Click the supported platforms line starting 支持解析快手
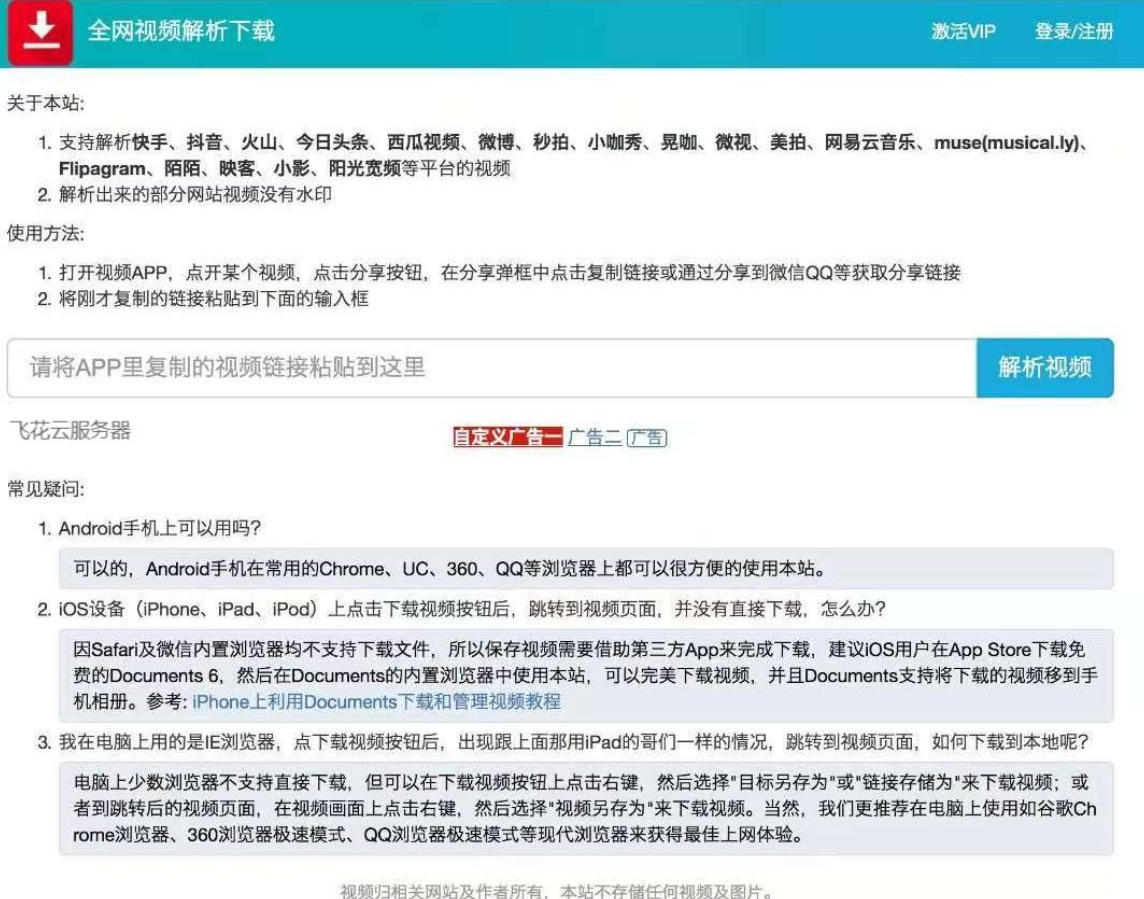This screenshot has height=899, width=1144. coord(574,155)
